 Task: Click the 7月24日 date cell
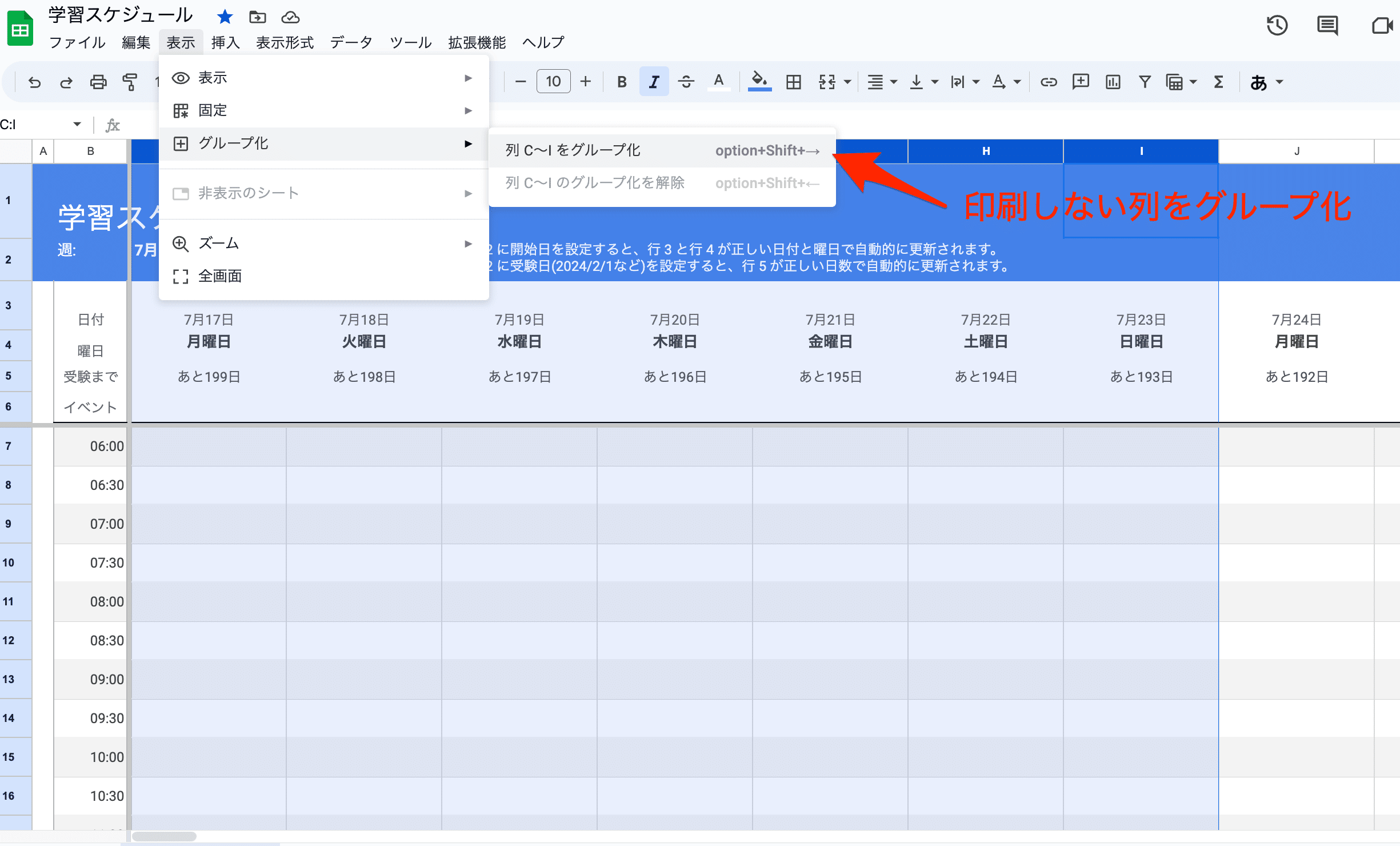click(x=1296, y=320)
